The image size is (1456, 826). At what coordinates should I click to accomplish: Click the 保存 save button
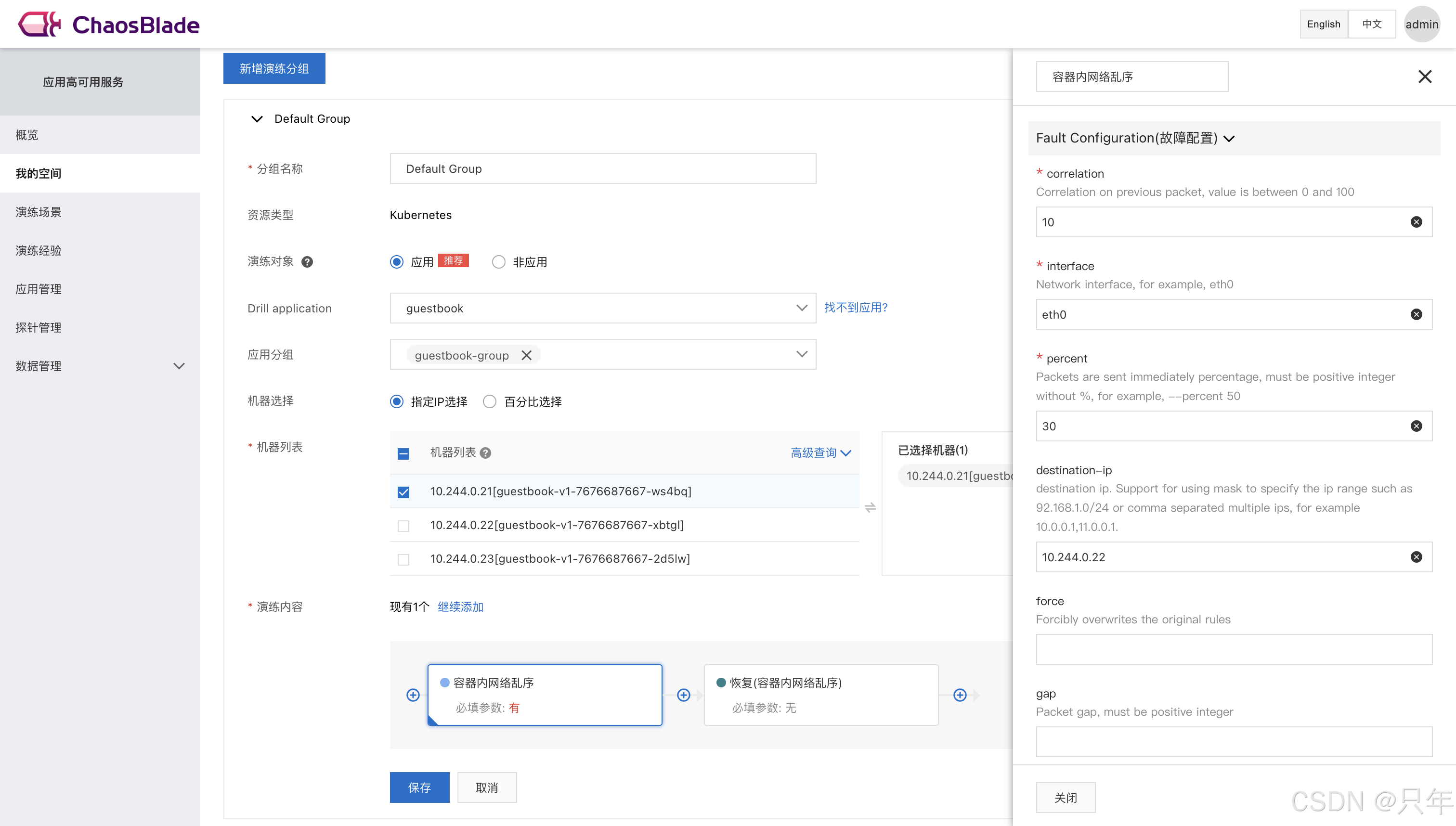pyautogui.click(x=419, y=787)
